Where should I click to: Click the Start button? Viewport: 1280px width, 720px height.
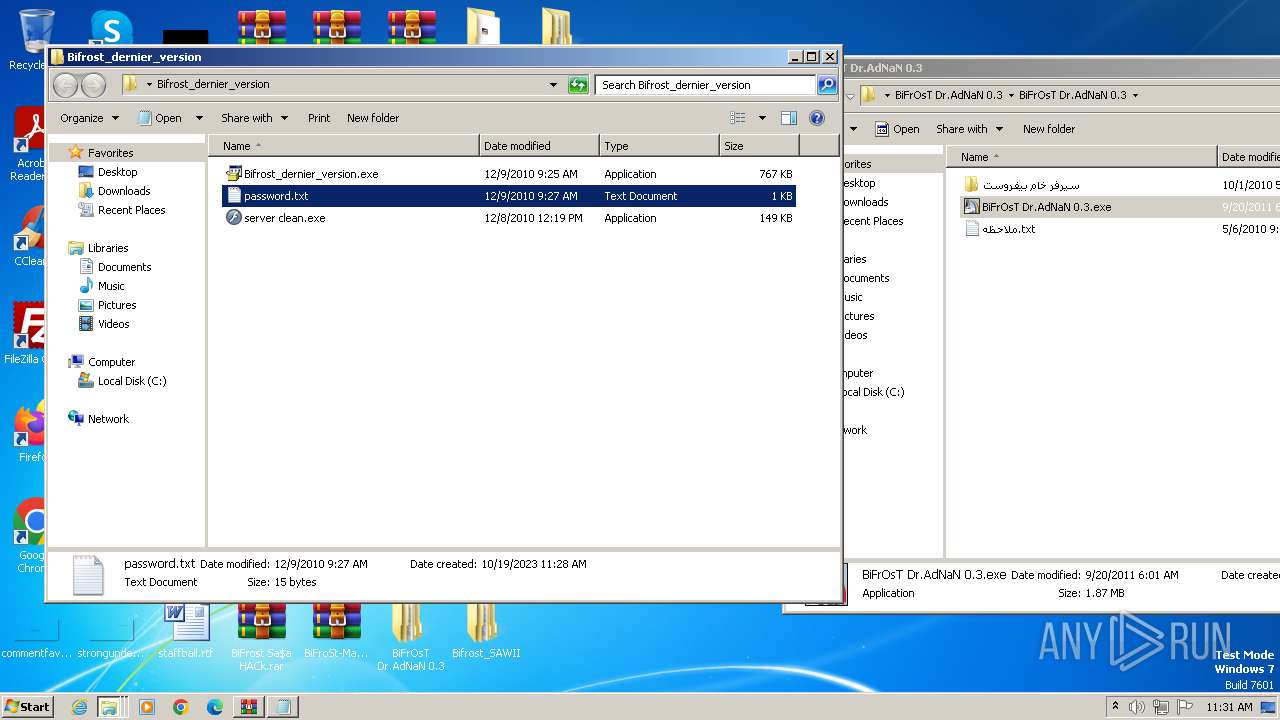(x=28, y=707)
